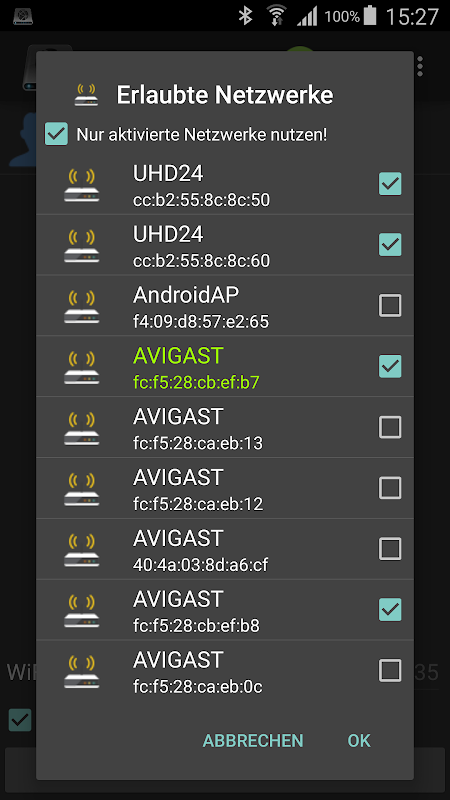Enable the AndroidAP network checkbox
Viewport: 450px width, 800px height.
pyautogui.click(x=390, y=306)
